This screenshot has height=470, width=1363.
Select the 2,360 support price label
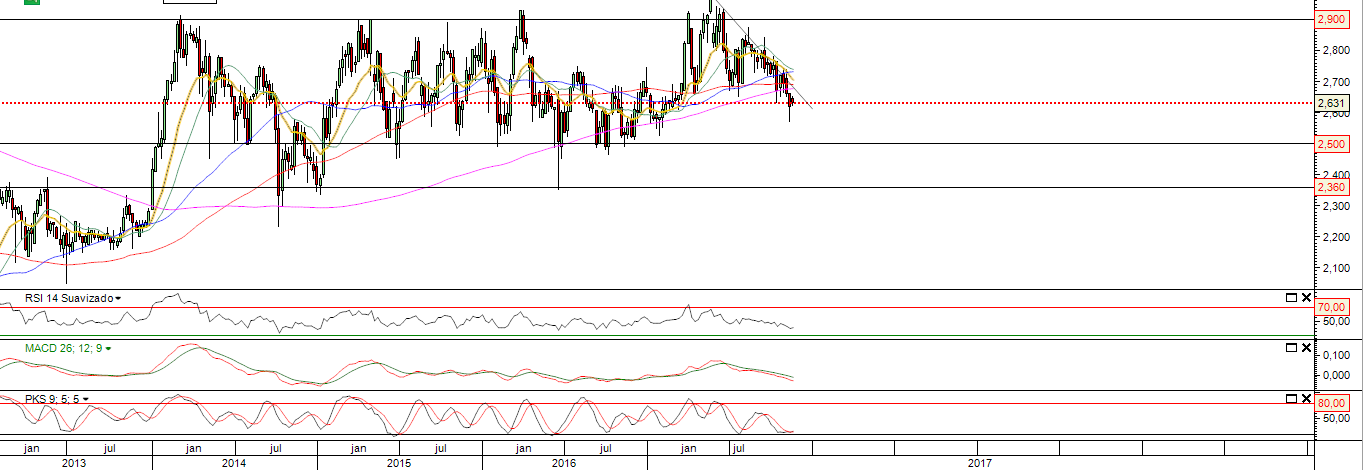coord(1330,187)
